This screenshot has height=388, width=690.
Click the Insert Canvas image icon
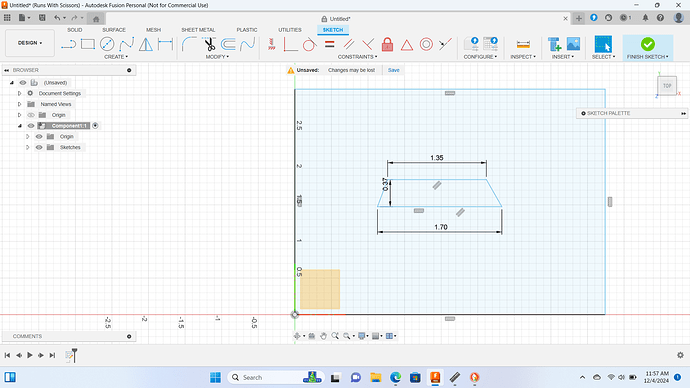point(573,44)
